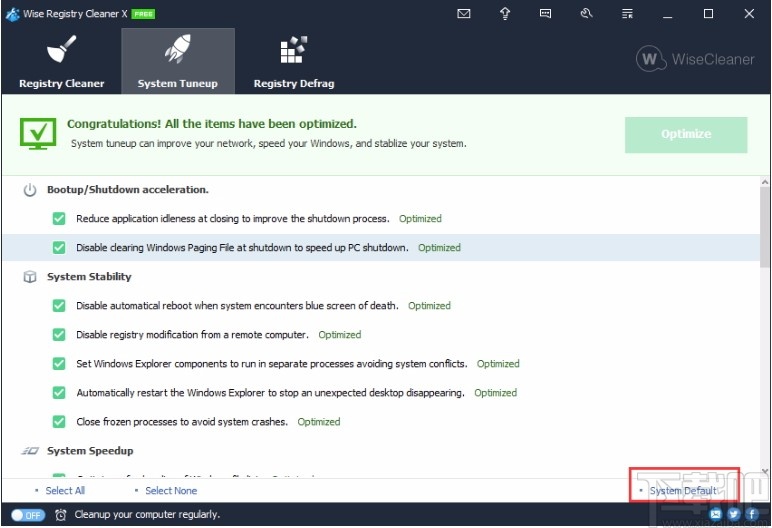Uncheck Automatically restart the Windows Explorer
Image resolution: width=772 pixels, height=528 pixels.
click(x=59, y=393)
